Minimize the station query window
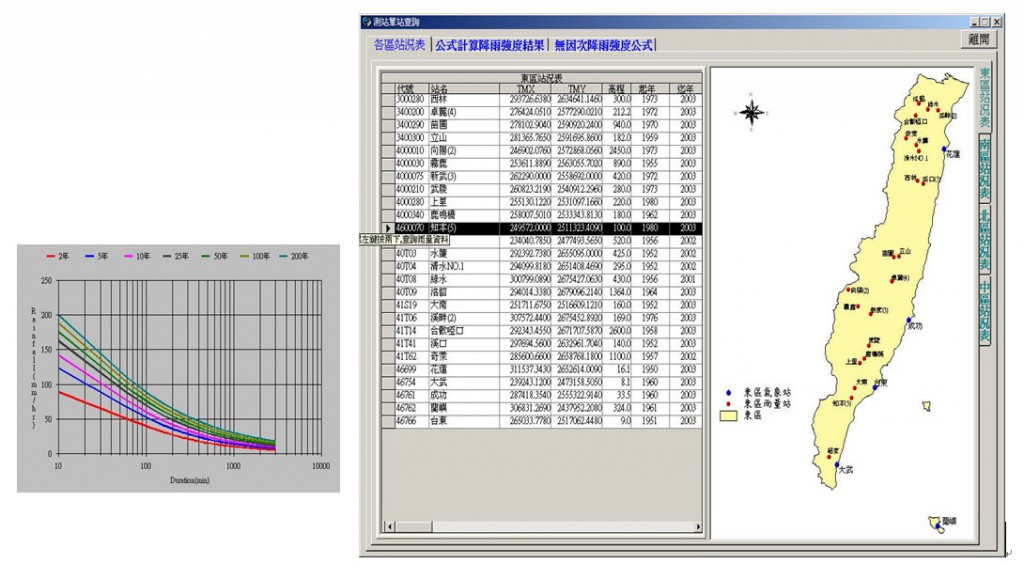 tap(975, 22)
